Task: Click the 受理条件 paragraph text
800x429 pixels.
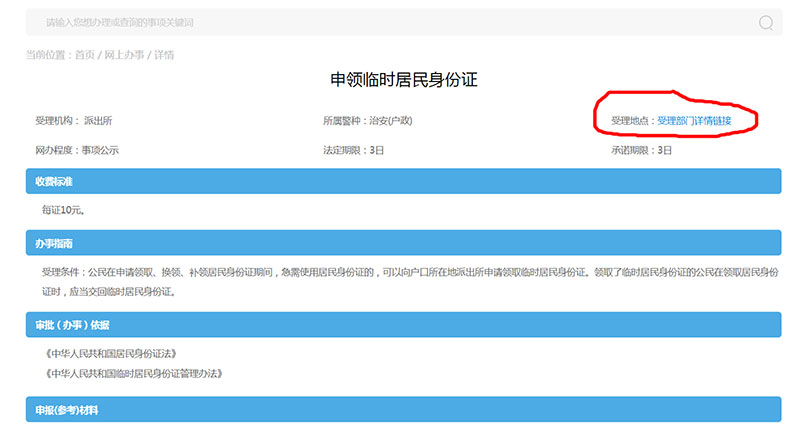Action: coord(410,282)
